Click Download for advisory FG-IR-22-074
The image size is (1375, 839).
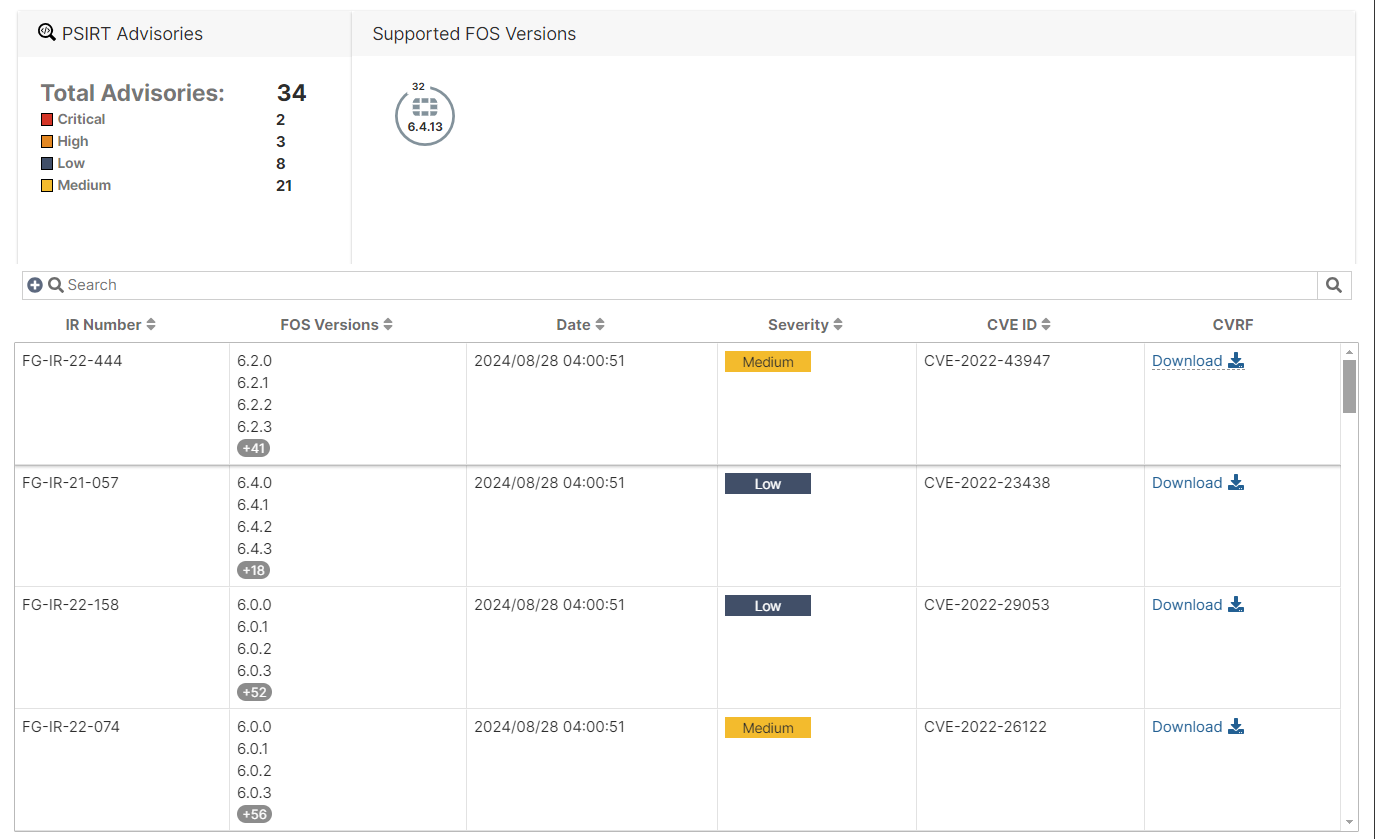coord(1187,726)
